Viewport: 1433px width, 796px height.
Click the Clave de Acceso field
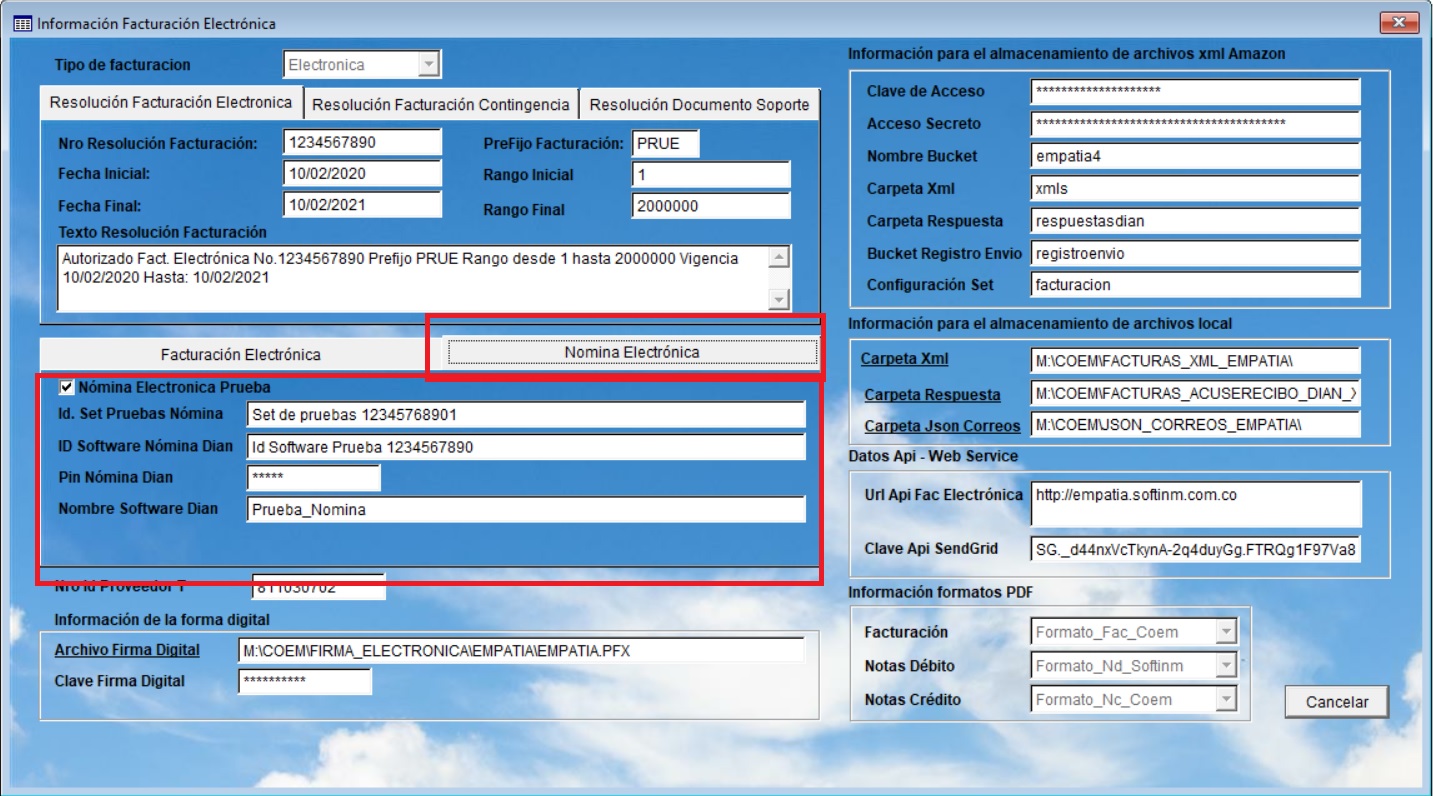click(1196, 91)
